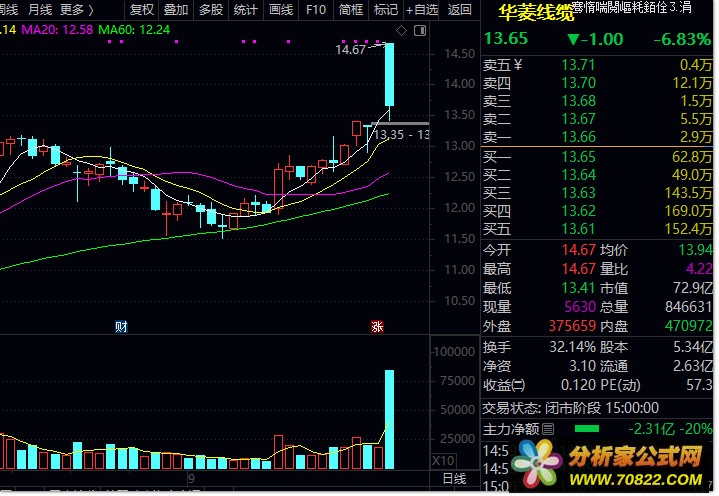Click the 量比 value 4.22
This screenshot has width=719, height=496.
tap(699, 269)
